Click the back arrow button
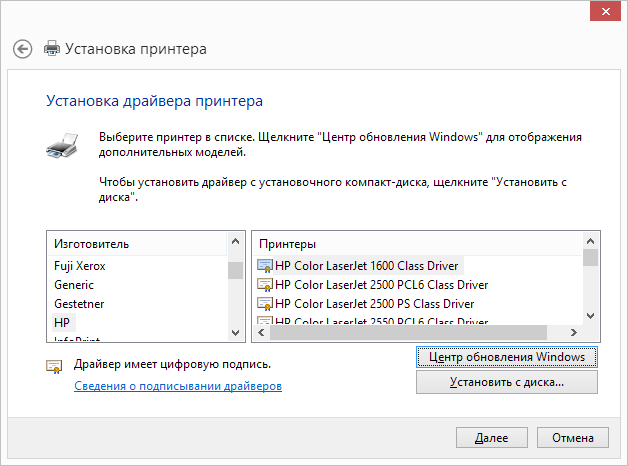Screen dimensions: 628x466 click(23, 48)
